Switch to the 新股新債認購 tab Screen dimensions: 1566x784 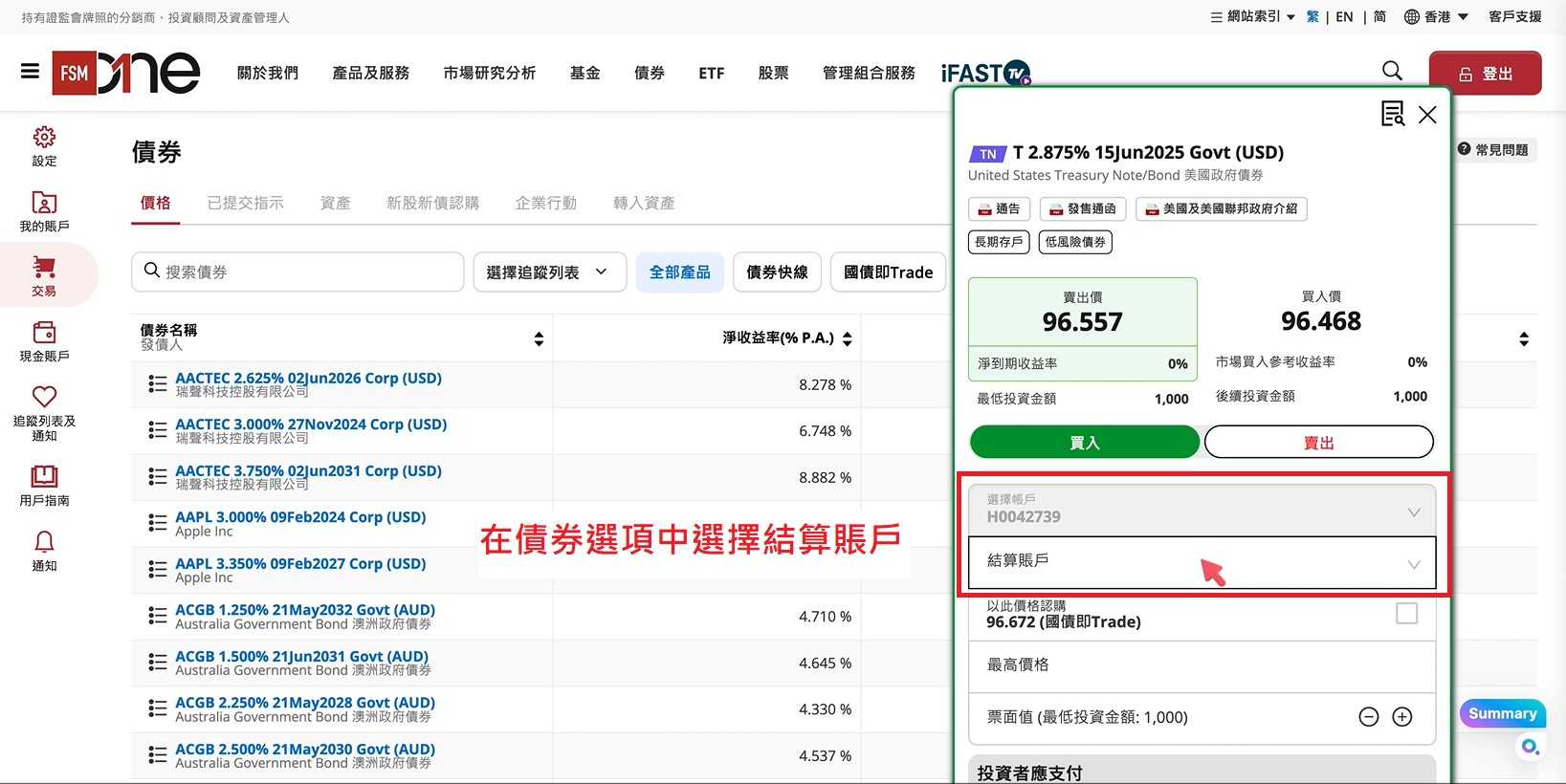coord(433,203)
